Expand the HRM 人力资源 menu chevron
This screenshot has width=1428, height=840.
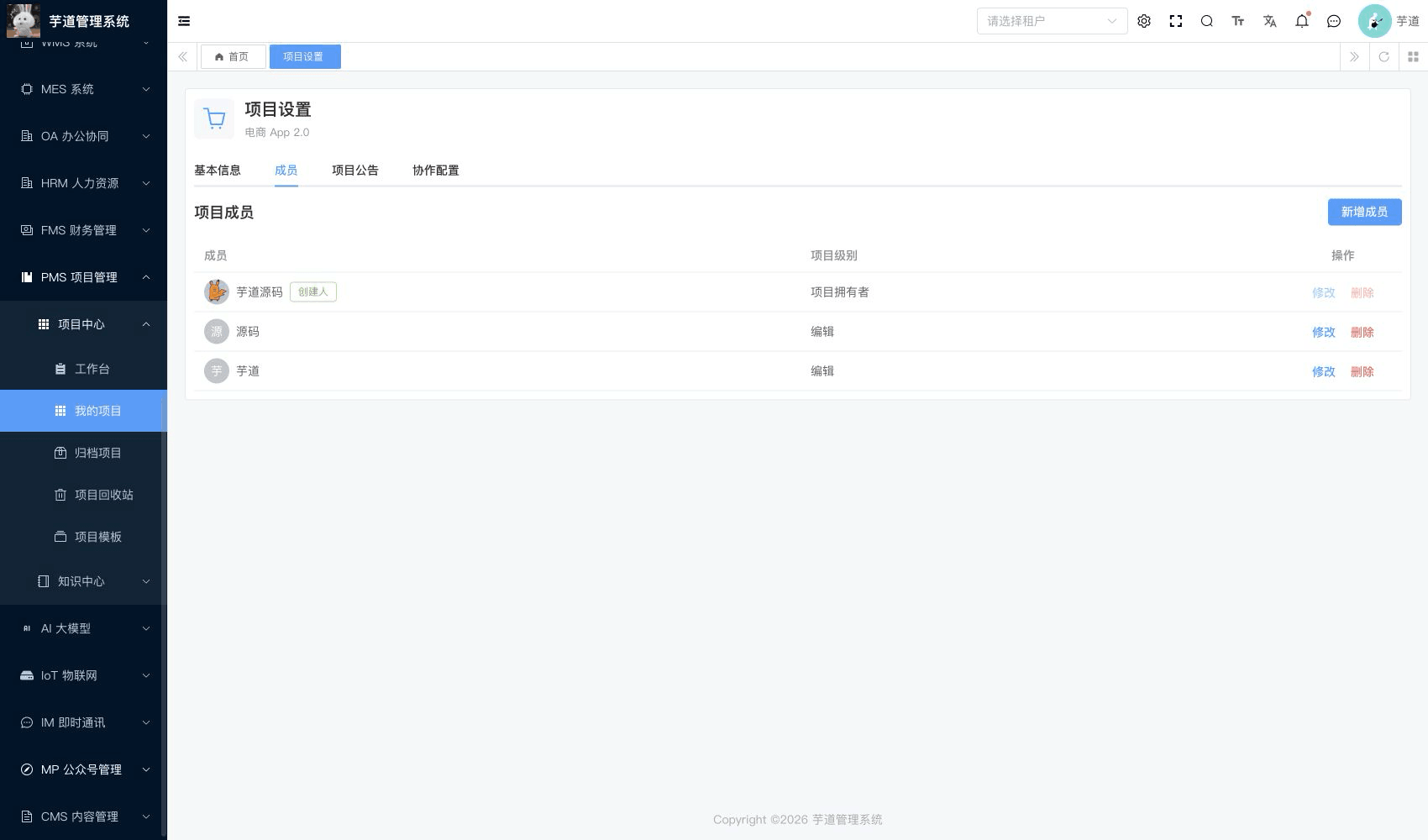(x=146, y=183)
